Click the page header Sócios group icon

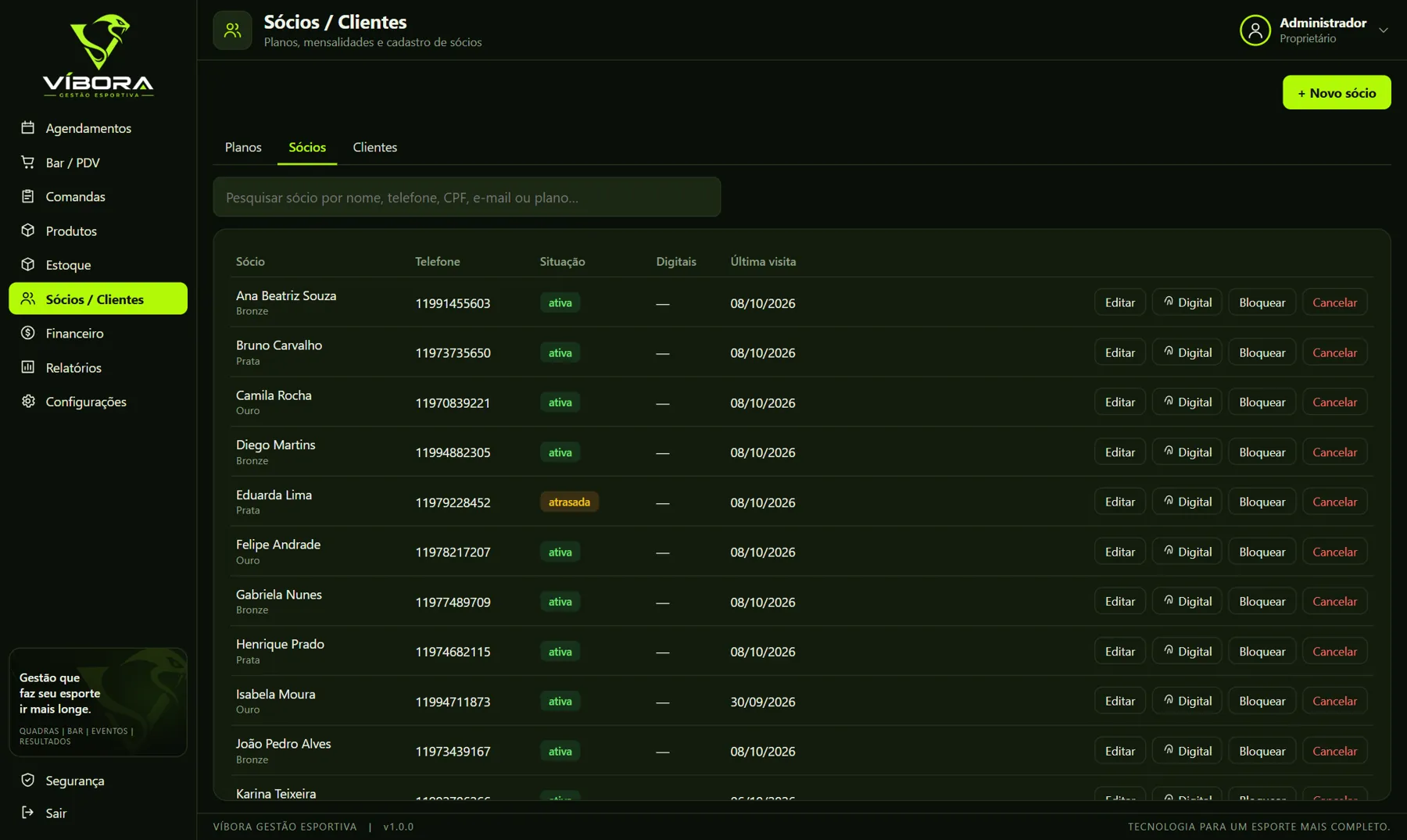coord(232,30)
